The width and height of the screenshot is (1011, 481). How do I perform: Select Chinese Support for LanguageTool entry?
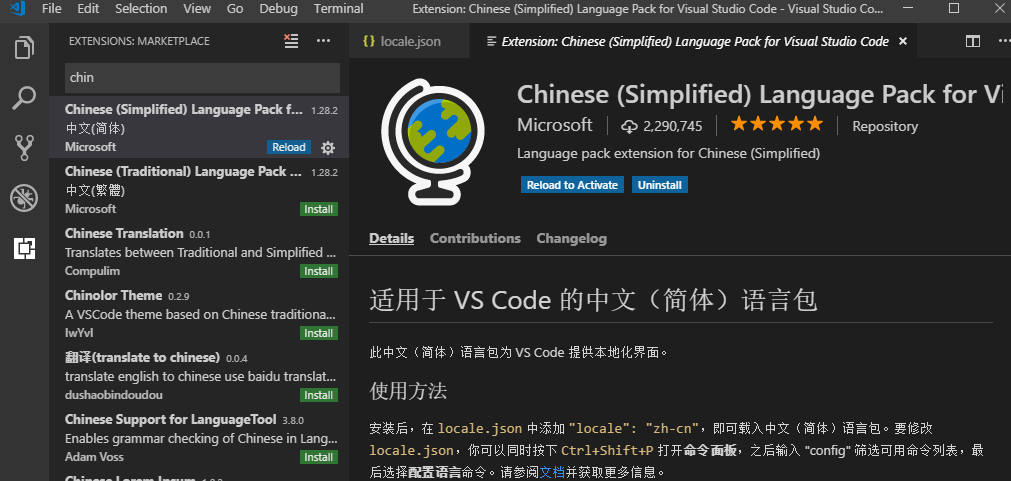click(x=199, y=437)
